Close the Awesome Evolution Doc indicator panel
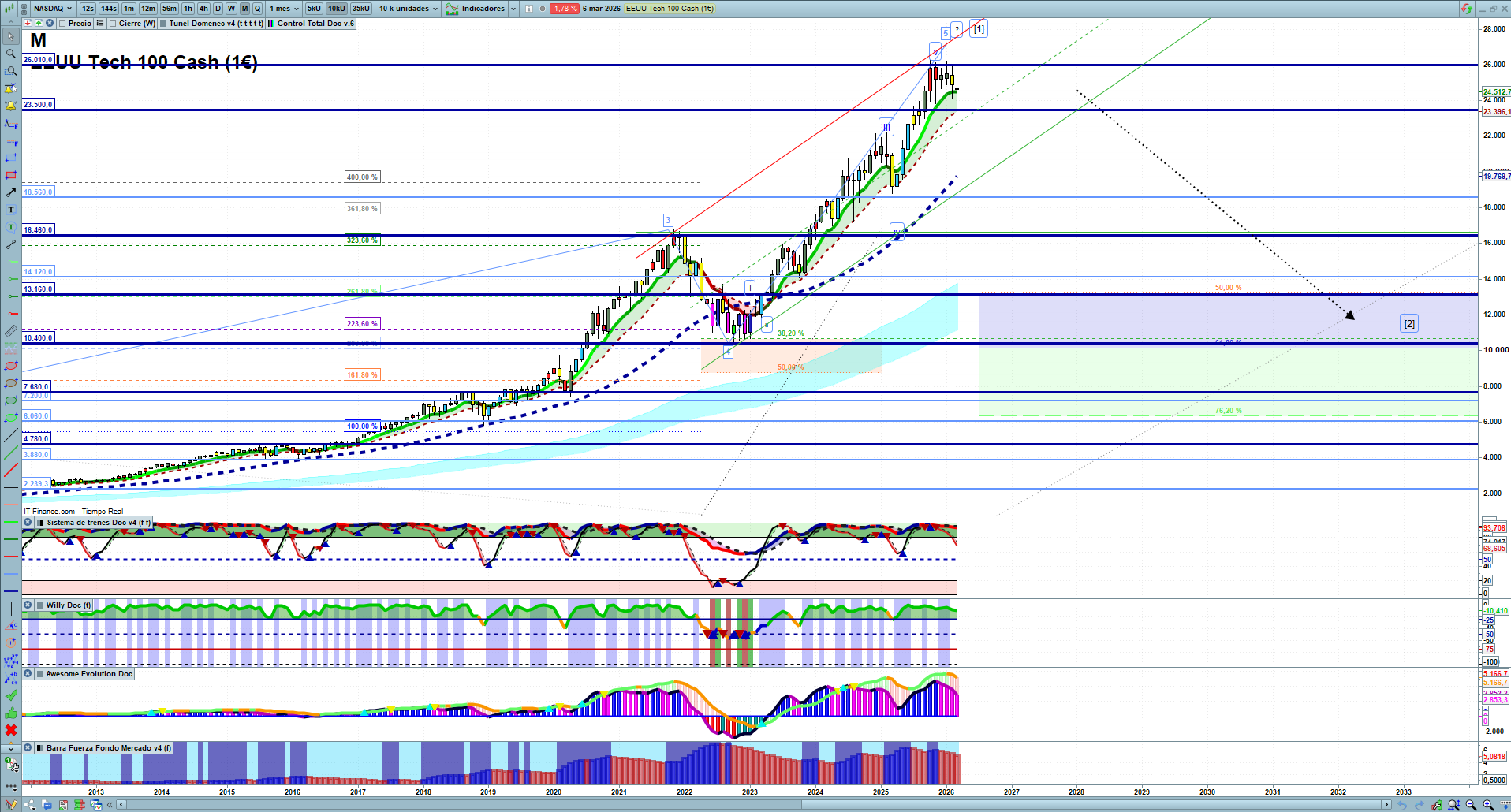1511x812 pixels. [28, 674]
